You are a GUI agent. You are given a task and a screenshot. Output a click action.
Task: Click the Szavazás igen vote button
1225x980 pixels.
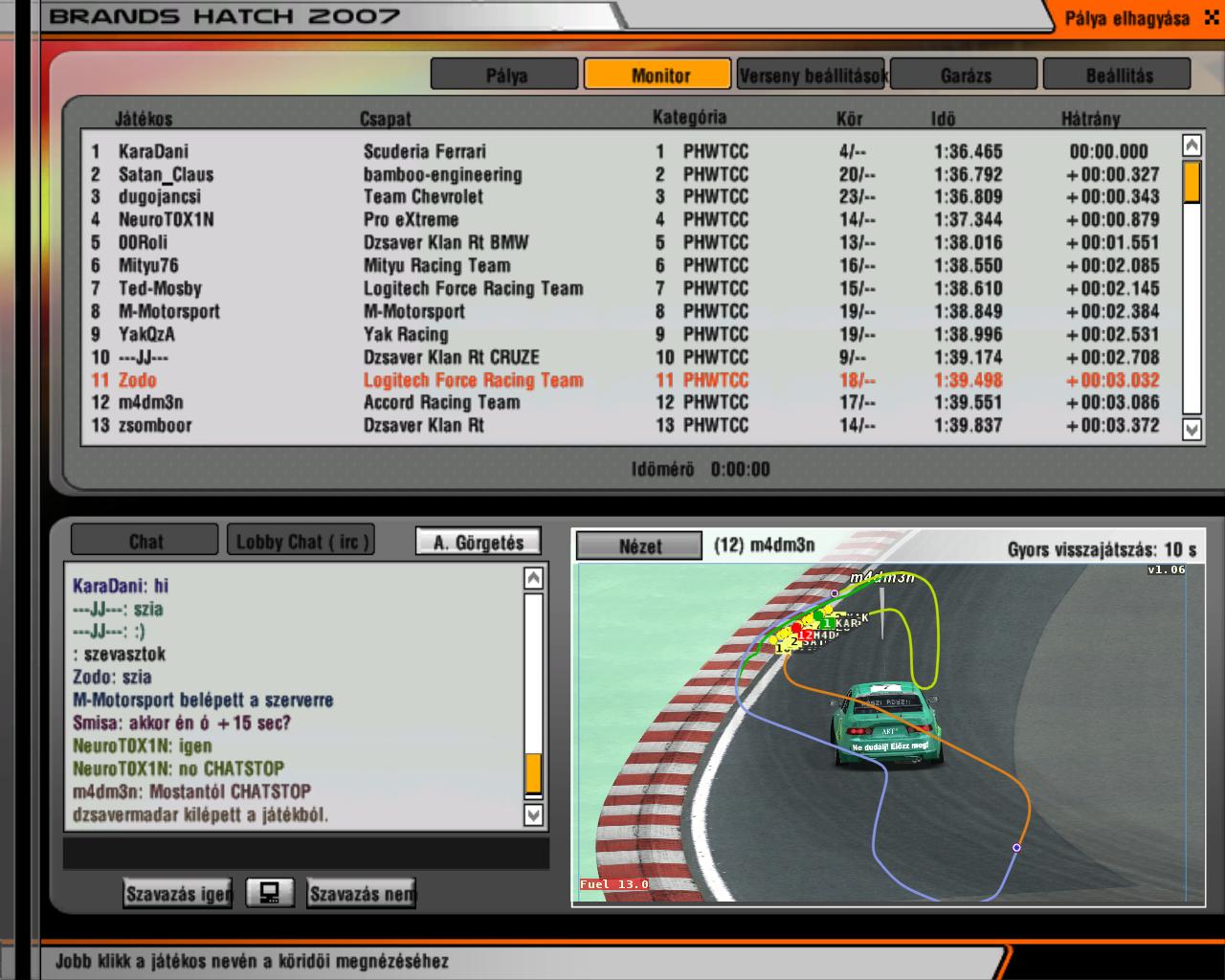179,894
